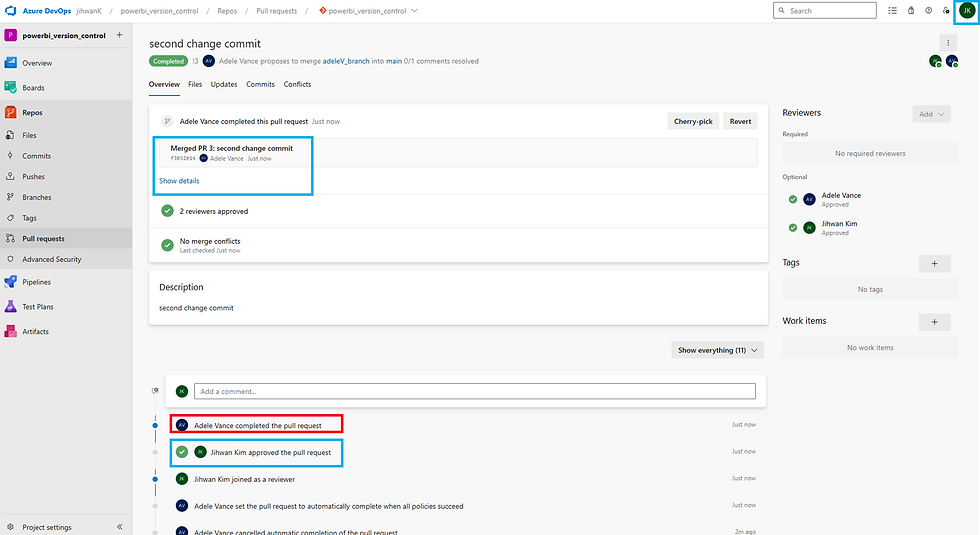
Task: Click the Pull requests breadcrumb
Action: (276, 11)
